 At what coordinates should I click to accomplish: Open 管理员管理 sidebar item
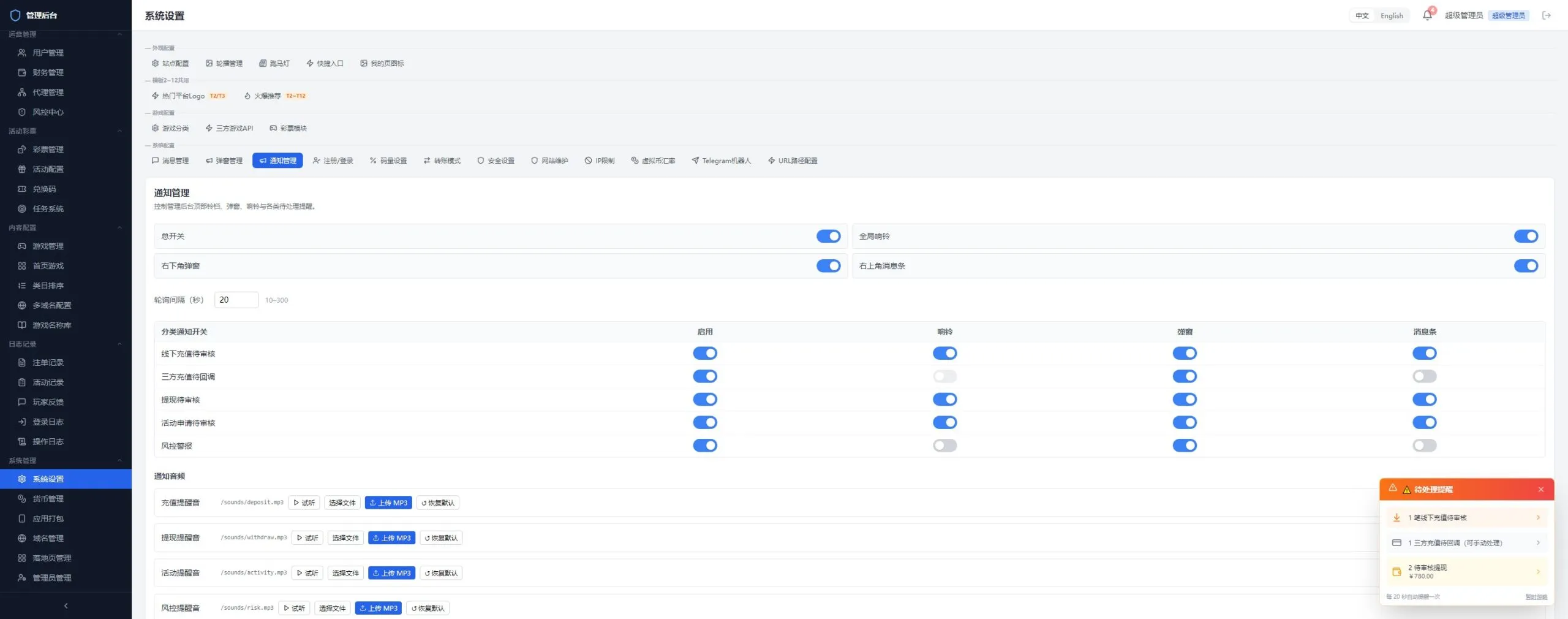pyautogui.click(x=66, y=578)
